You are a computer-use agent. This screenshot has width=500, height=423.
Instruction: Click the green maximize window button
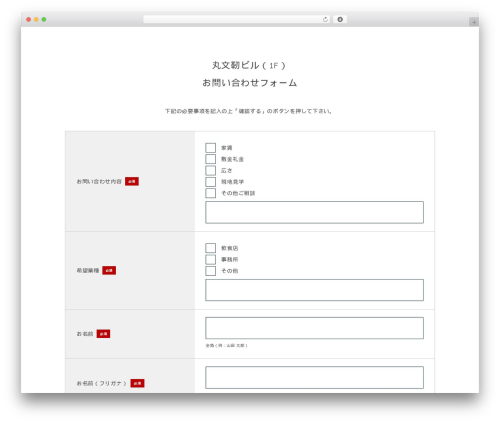44,19
